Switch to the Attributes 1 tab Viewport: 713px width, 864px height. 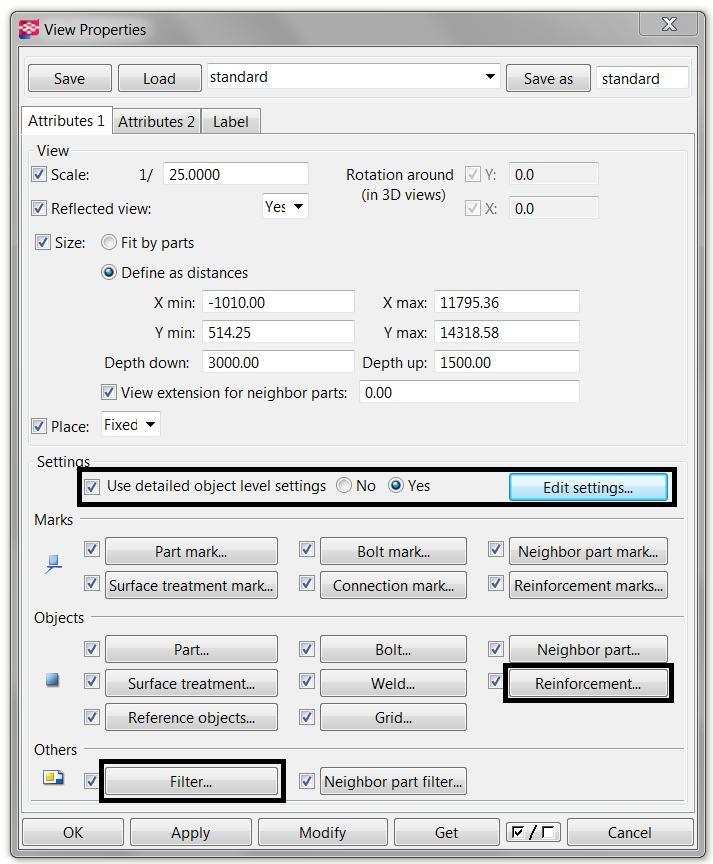tap(66, 121)
